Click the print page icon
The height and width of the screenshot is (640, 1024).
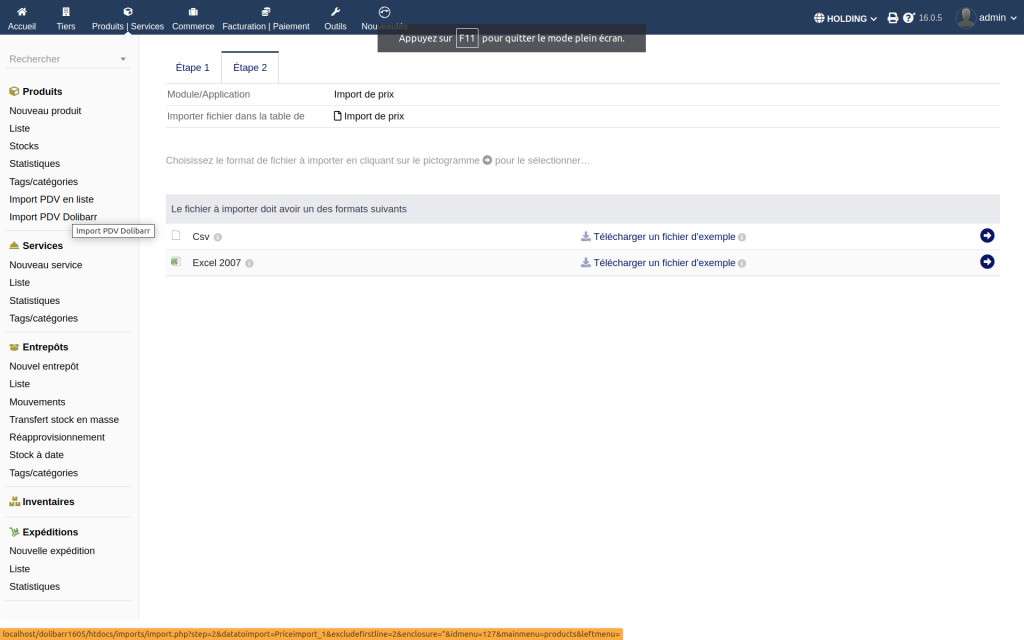893,18
